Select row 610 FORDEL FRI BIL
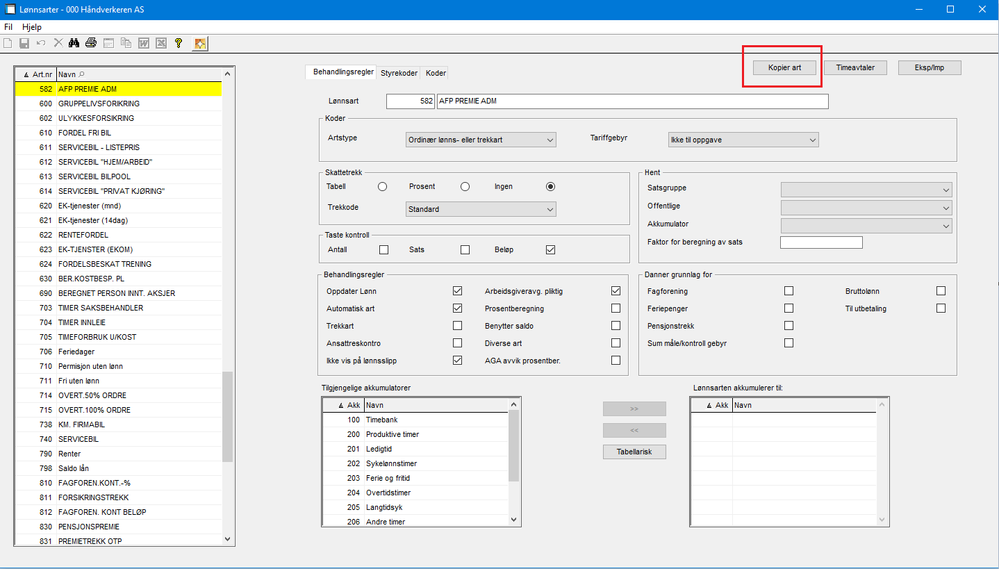The height and width of the screenshot is (569, 999). 119,133
